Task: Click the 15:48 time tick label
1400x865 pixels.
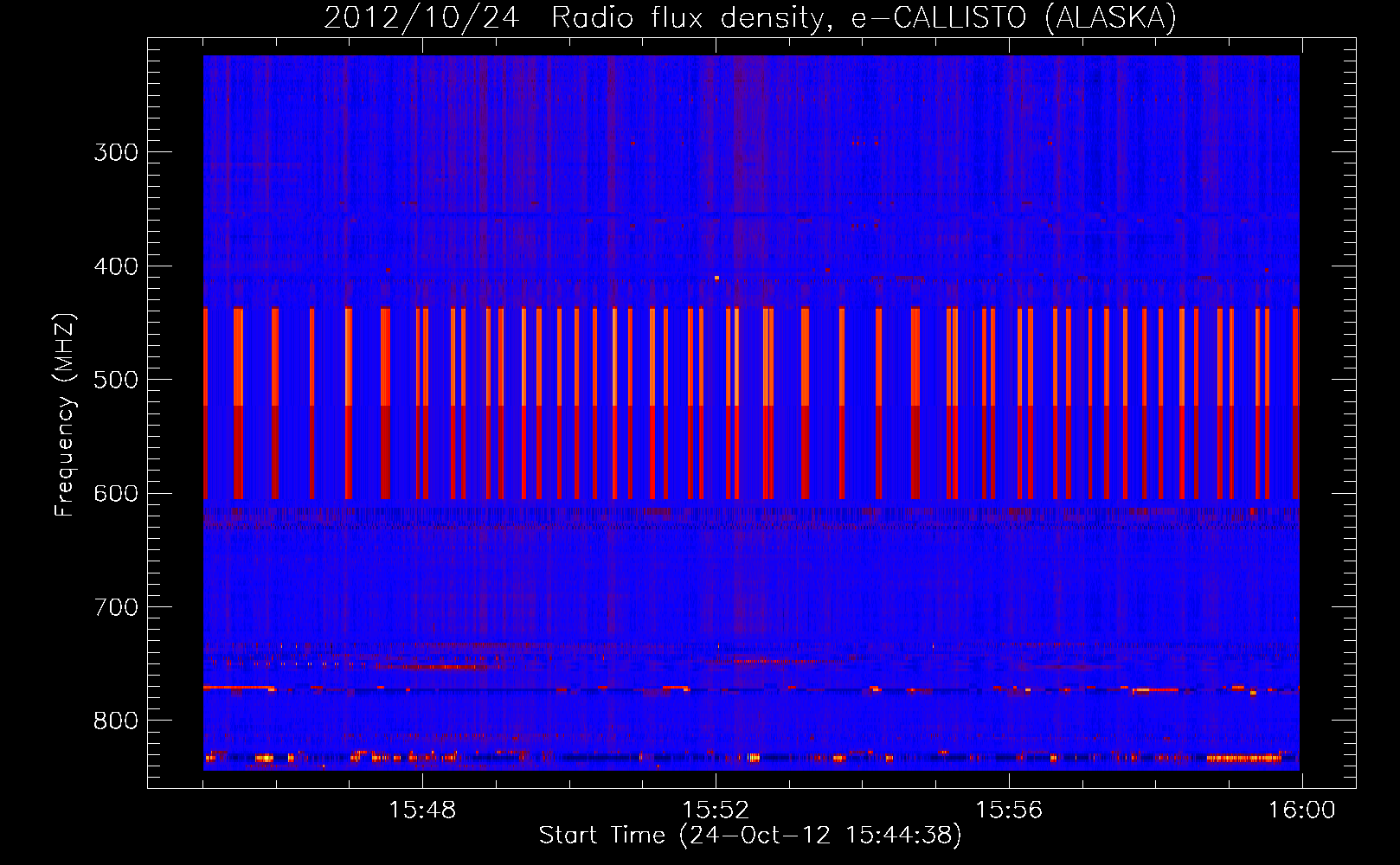Action: click(422, 811)
